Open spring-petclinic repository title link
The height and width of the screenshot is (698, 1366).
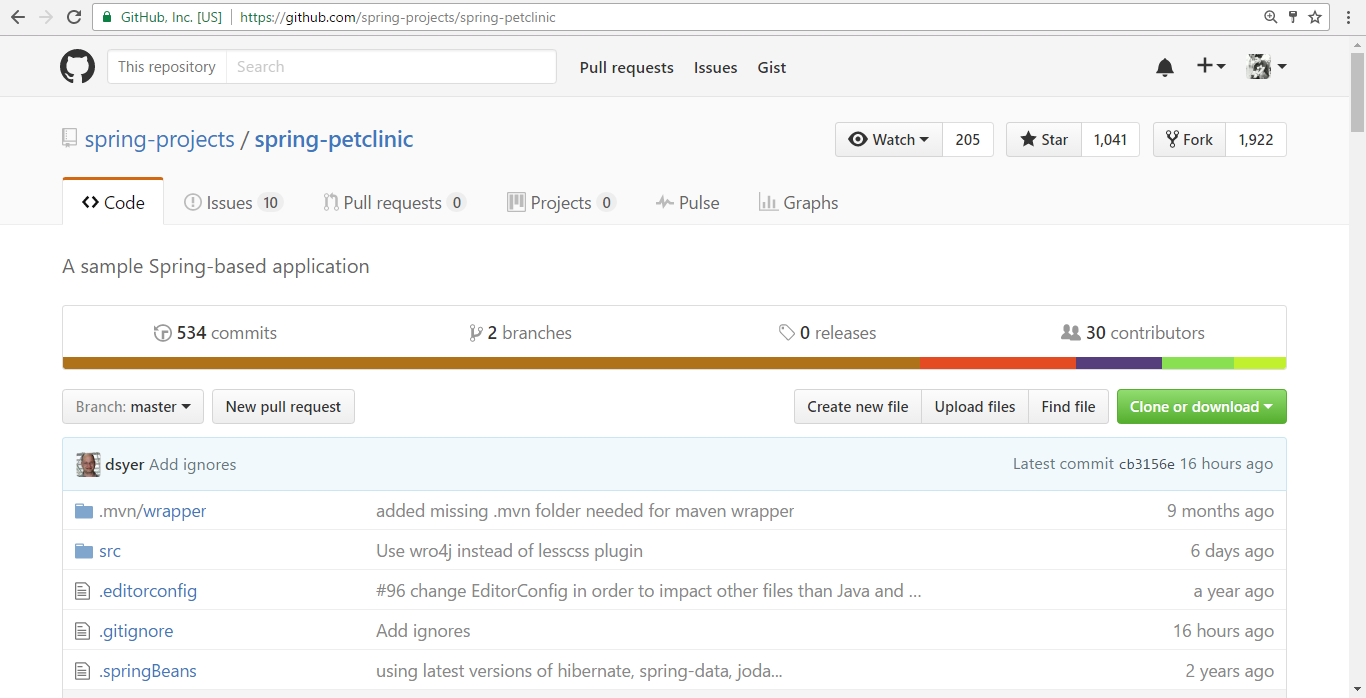click(334, 140)
